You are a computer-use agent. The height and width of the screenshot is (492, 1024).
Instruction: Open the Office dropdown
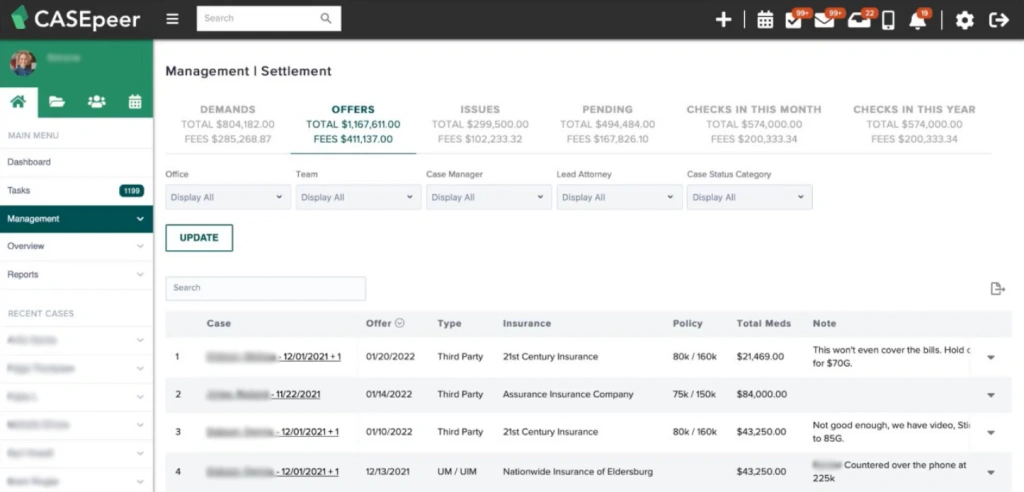pos(228,197)
